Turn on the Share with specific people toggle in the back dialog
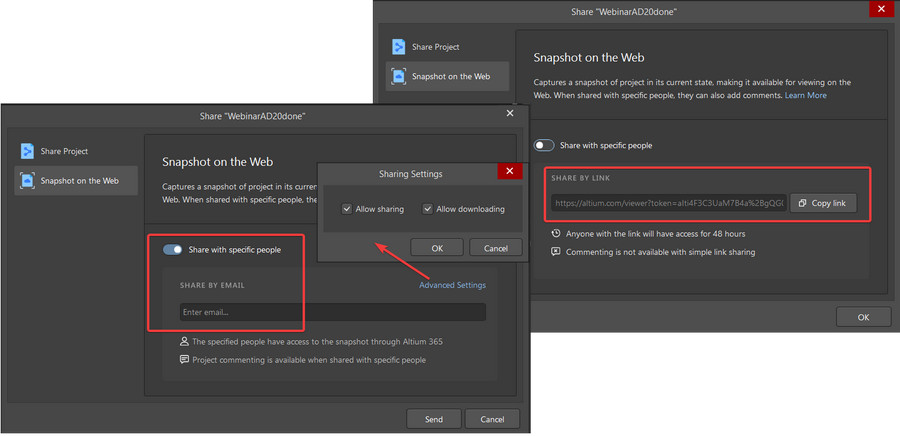 click(544, 146)
